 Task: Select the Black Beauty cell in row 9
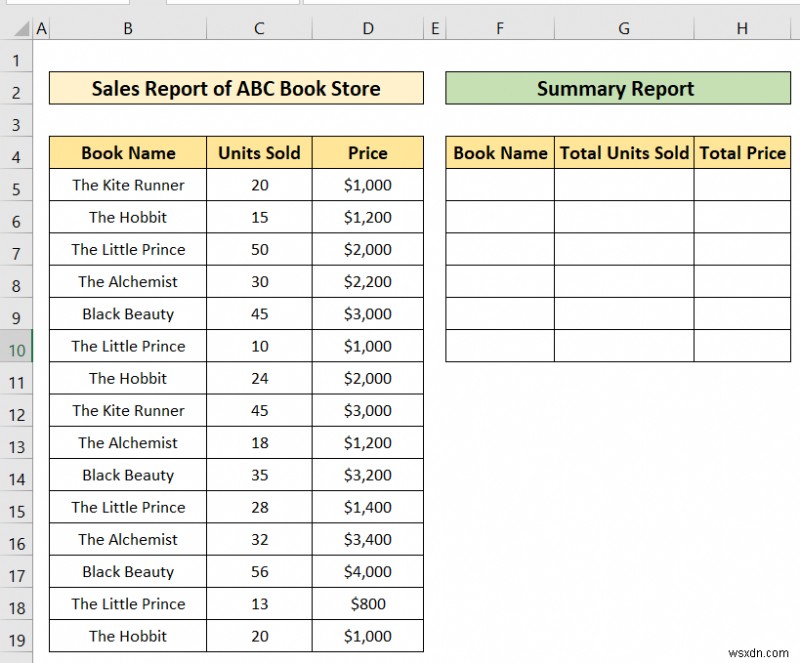(127, 314)
